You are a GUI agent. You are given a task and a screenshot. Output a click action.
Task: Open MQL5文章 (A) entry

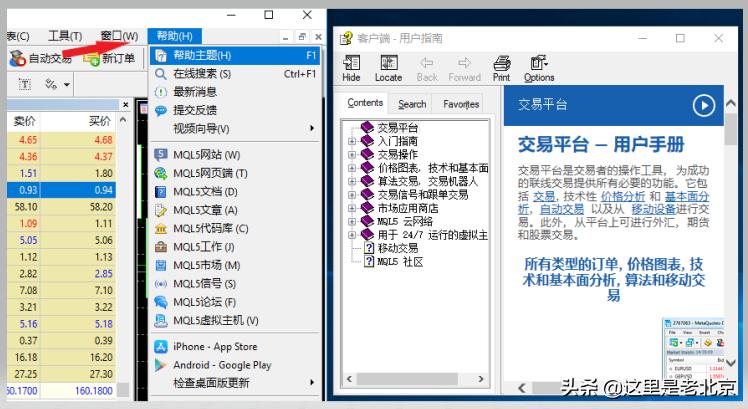(x=235, y=210)
